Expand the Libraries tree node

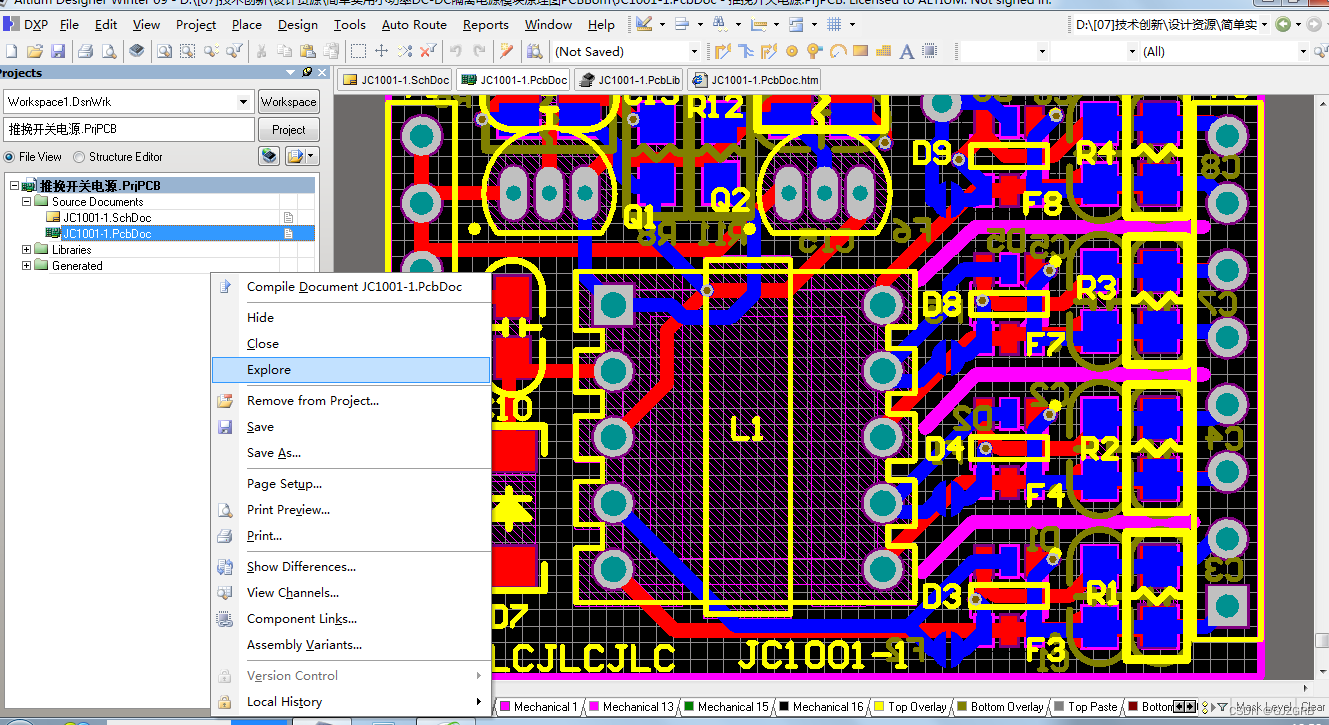26,249
